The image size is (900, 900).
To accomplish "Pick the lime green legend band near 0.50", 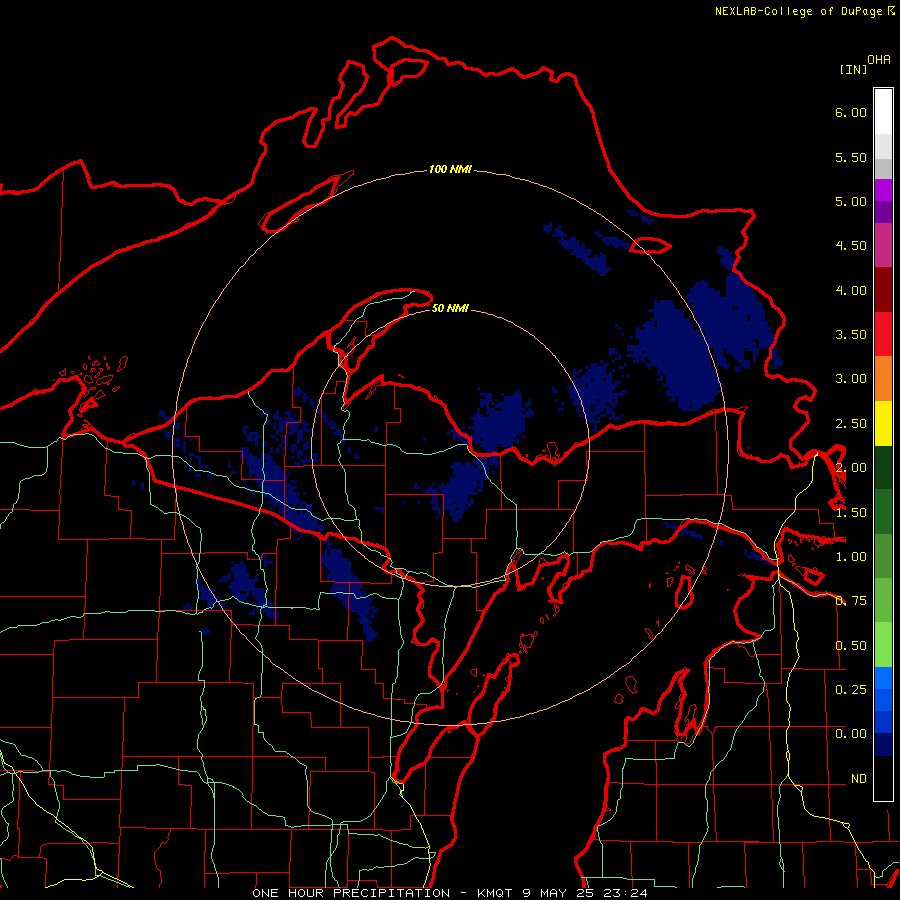I will point(883,645).
